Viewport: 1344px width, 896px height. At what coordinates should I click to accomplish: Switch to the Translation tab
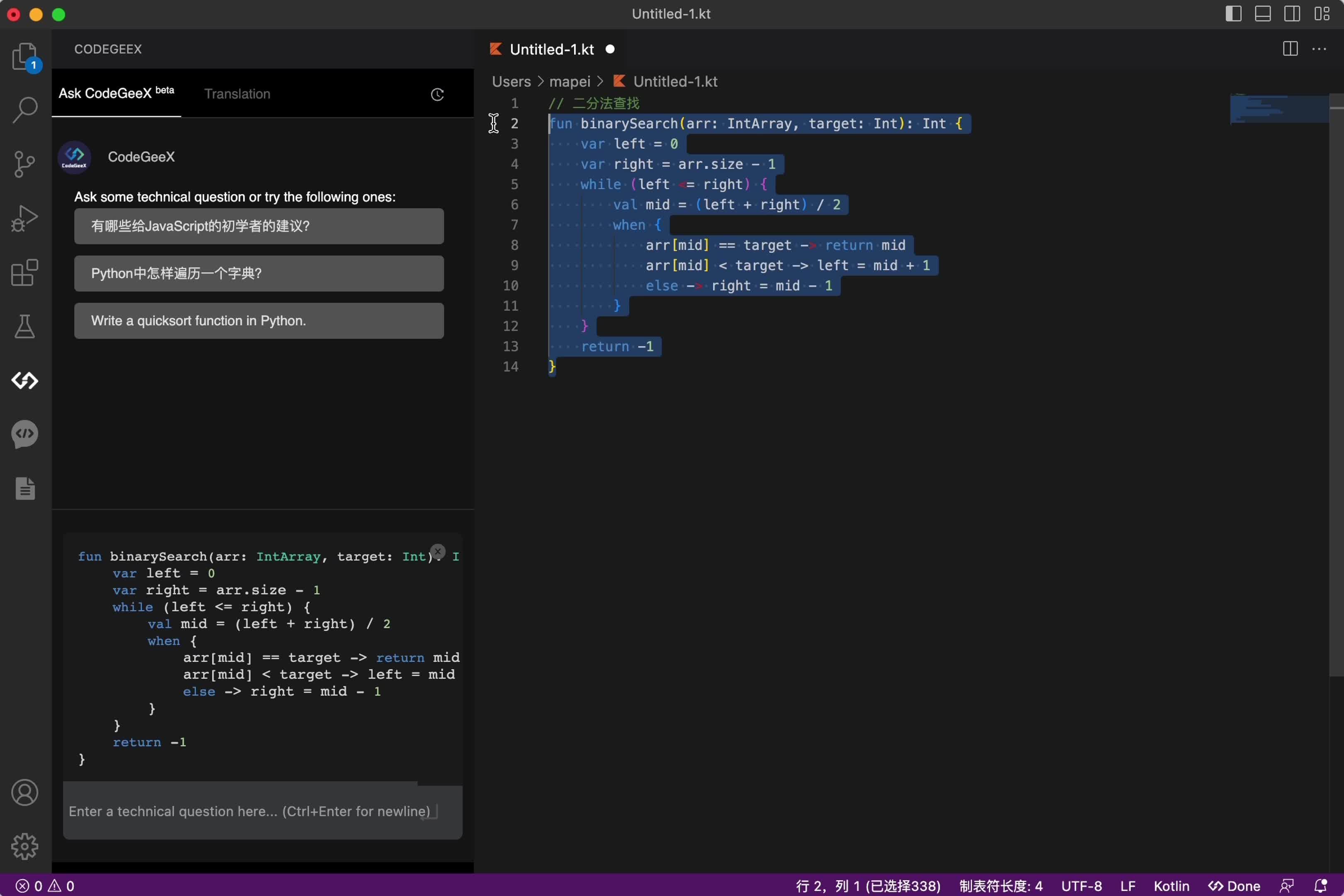pos(237,94)
